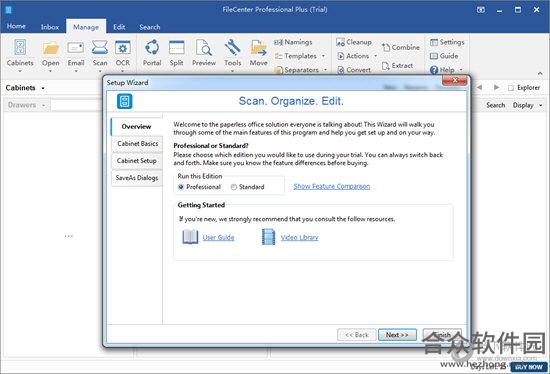The width and height of the screenshot is (550, 374).
Task: Select the Cabinet Basics wizard tab
Action: tap(137, 144)
